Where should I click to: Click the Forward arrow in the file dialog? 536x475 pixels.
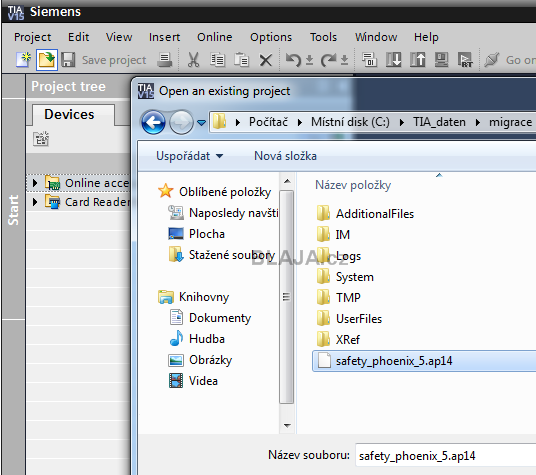tap(181, 122)
